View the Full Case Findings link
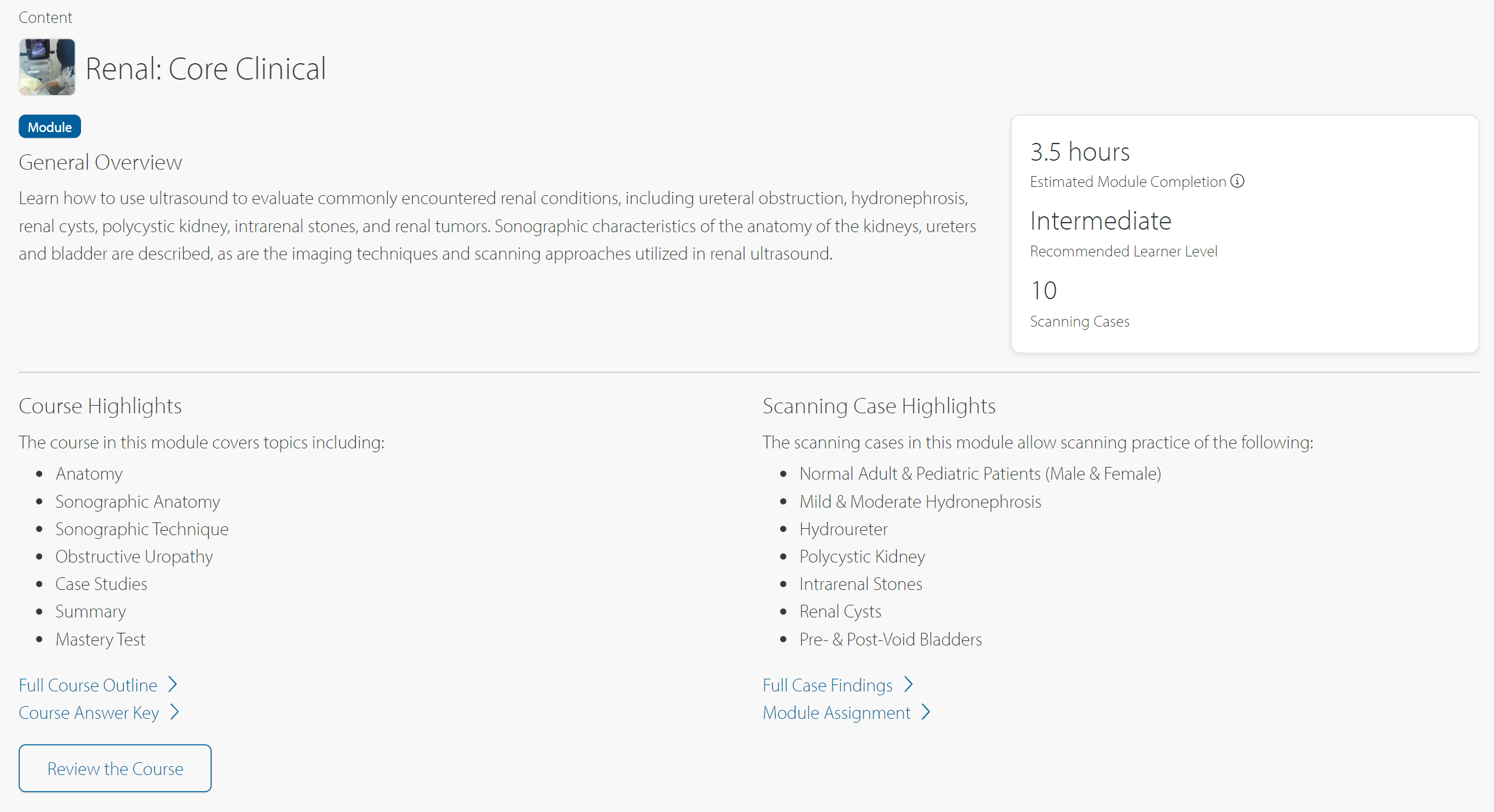This screenshot has width=1494, height=812. [827, 685]
